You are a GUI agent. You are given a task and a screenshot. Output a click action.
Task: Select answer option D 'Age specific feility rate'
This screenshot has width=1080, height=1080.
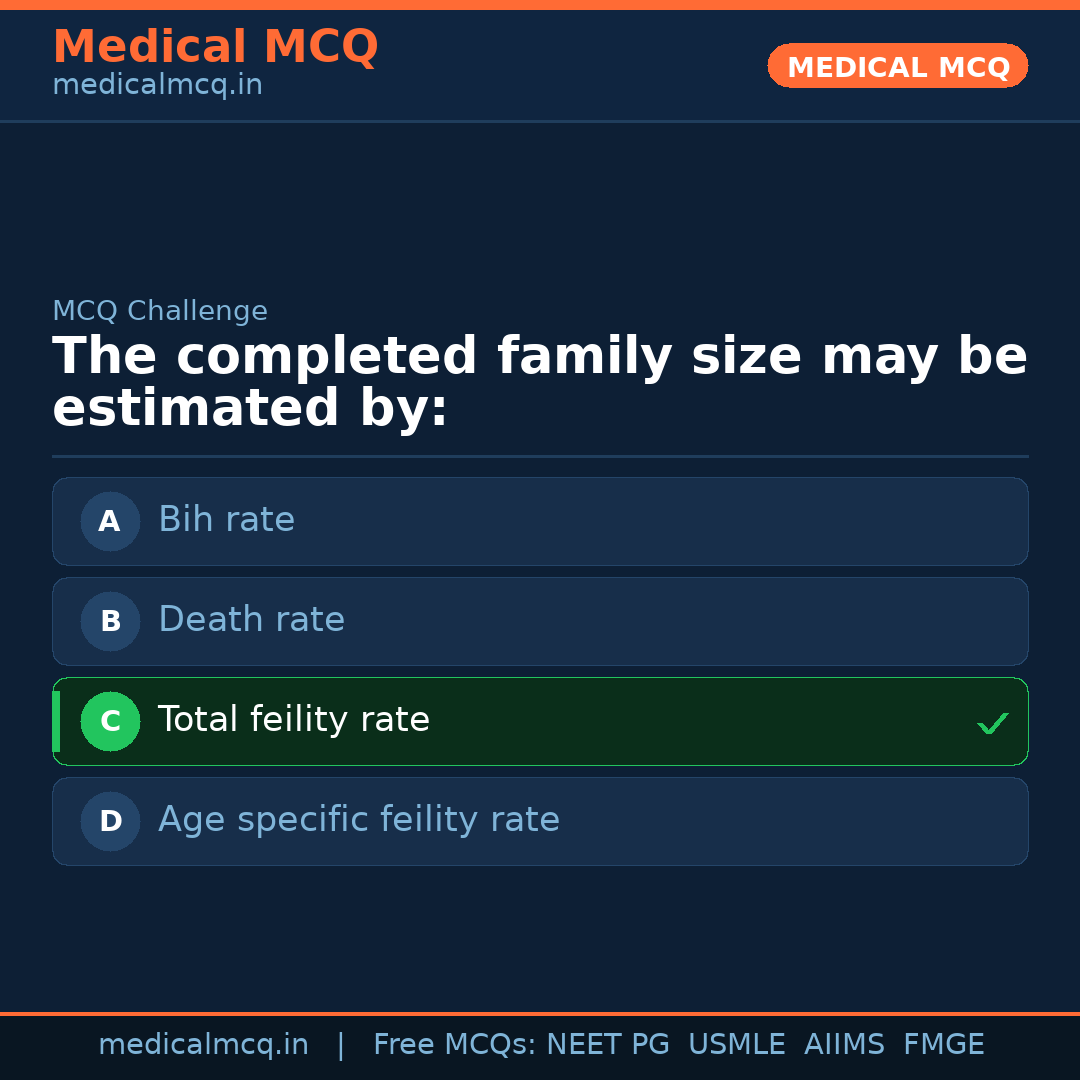pyautogui.click(x=540, y=821)
